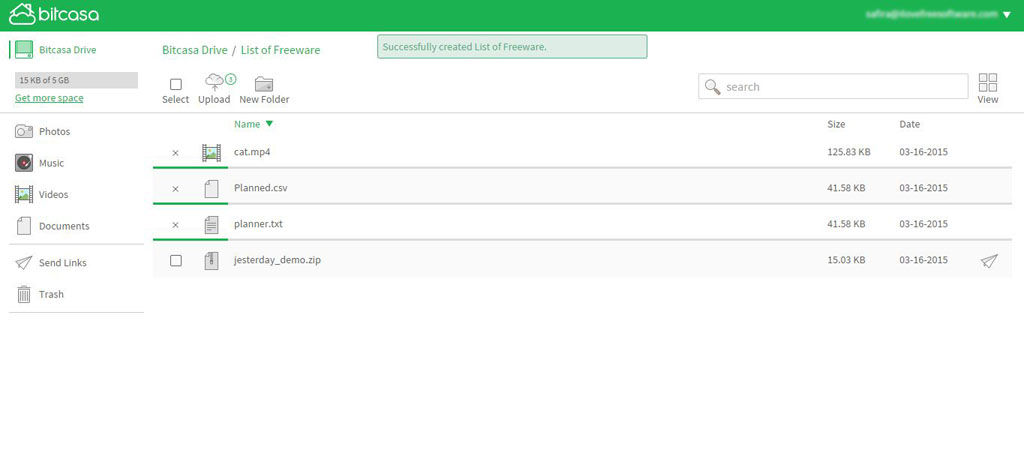Click the Trash bin icon
Image resolution: width=1024 pixels, height=453 pixels.
(x=24, y=294)
